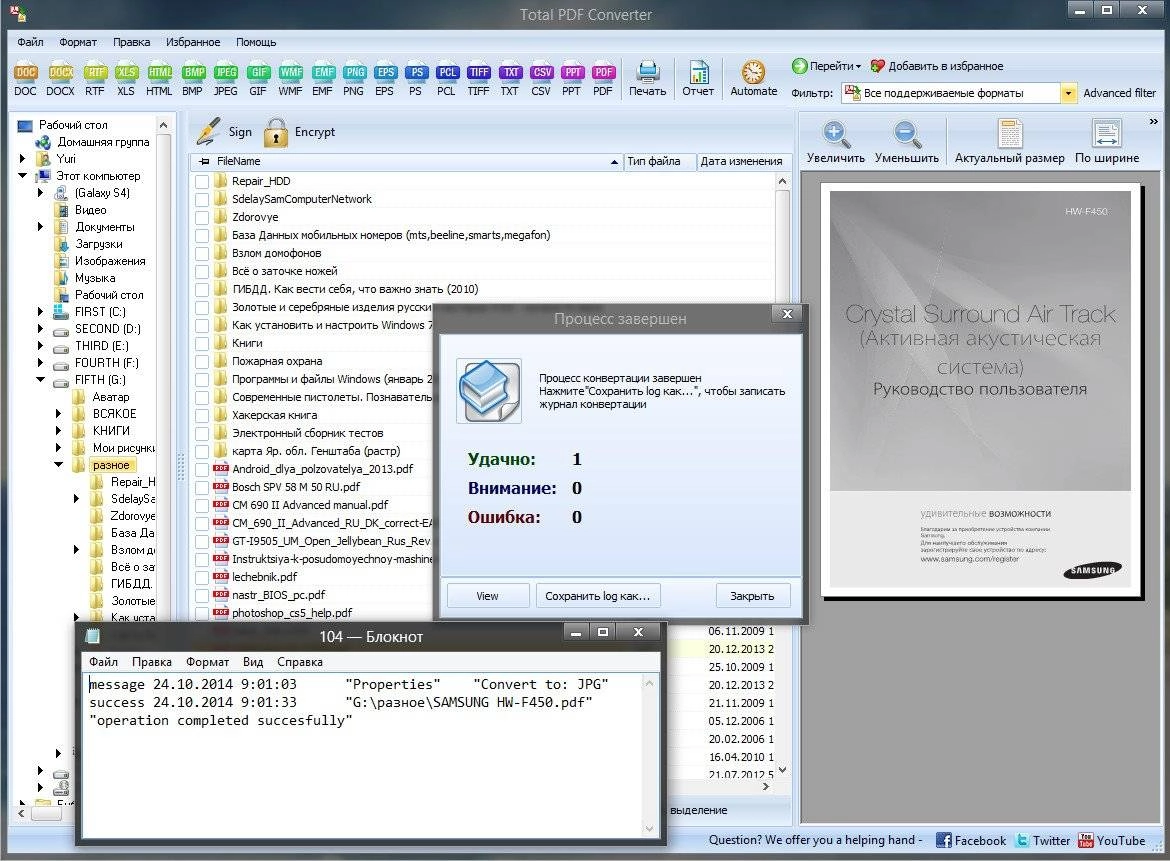
Task: Click the Encrypt padlock icon
Action: click(x=275, y=132)
